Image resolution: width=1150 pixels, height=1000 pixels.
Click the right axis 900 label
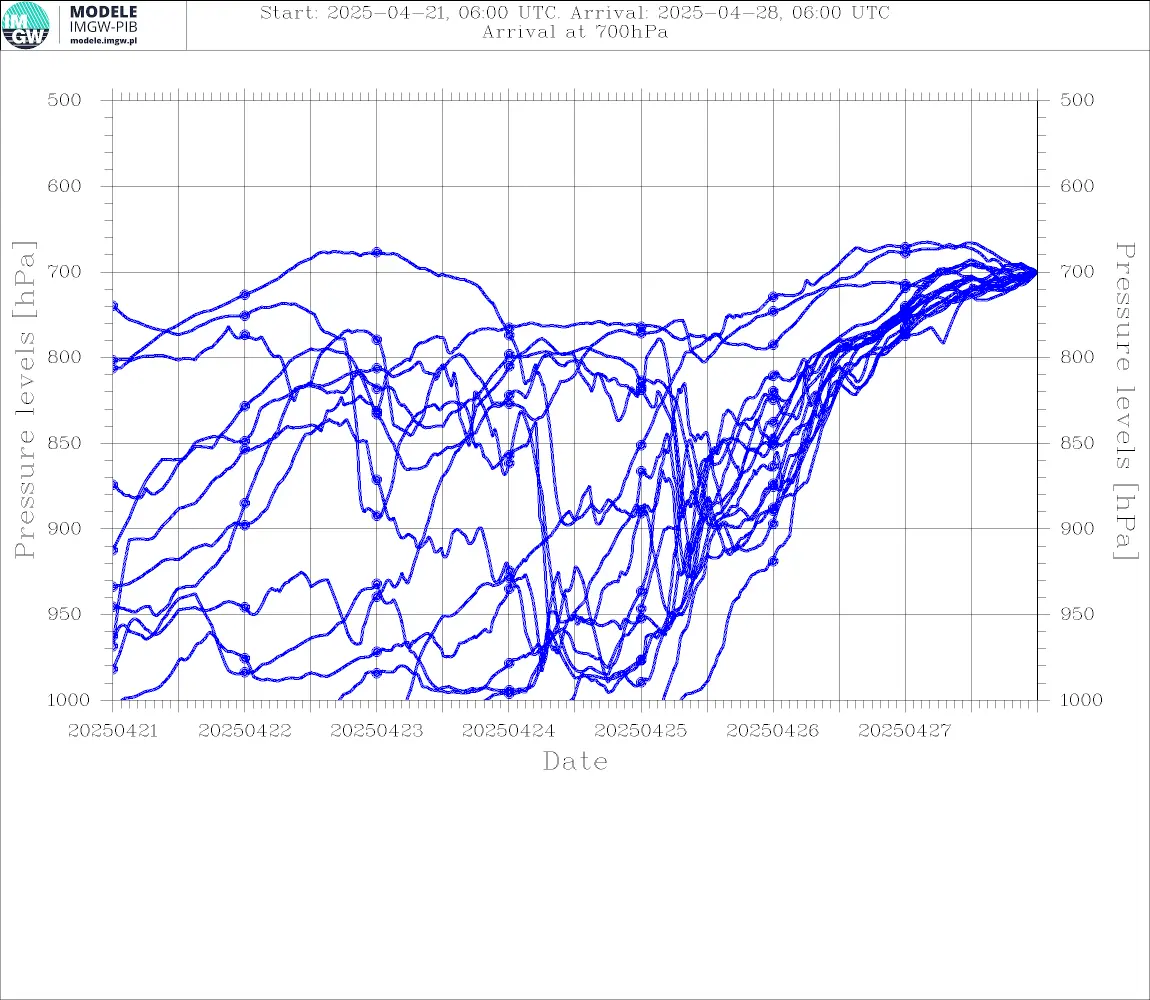tap(1077, 528)
